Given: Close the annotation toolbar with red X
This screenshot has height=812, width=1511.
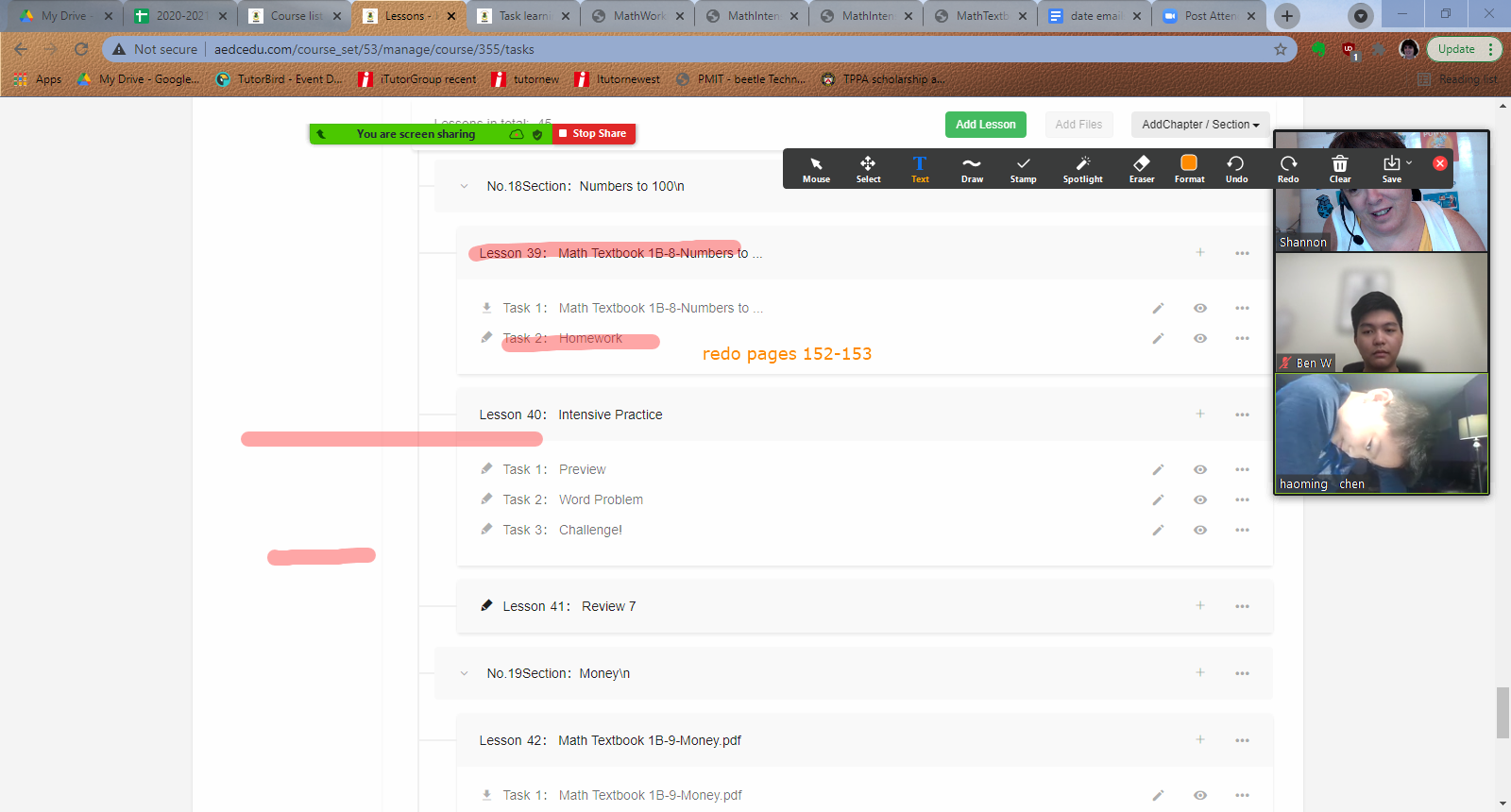Looking at the screenshot, I should tap(1440, 163).
